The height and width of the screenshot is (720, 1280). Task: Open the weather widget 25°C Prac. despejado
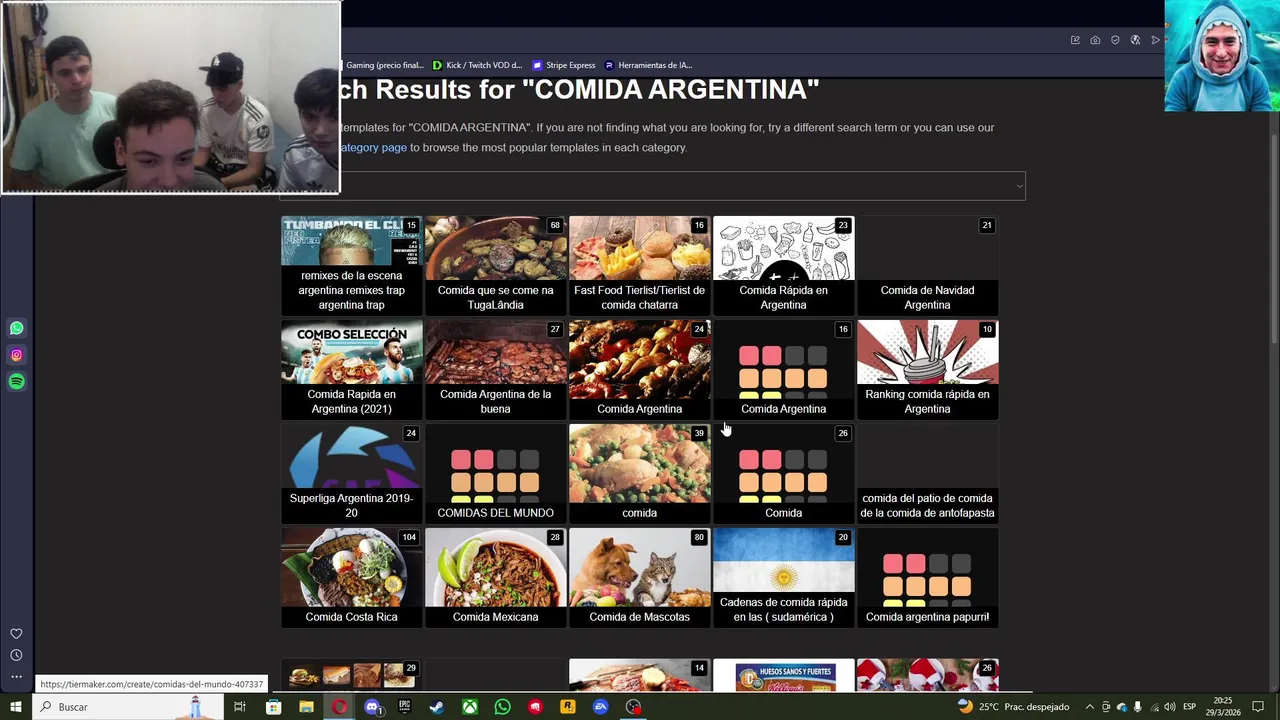pos(1012,707)
